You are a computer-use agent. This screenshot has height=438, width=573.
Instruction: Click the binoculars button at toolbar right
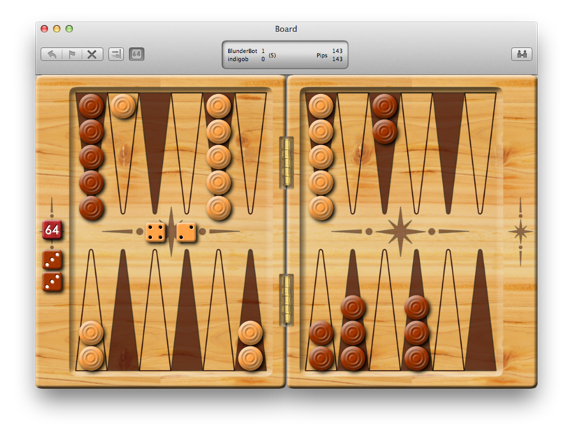(x=521, y=54)
